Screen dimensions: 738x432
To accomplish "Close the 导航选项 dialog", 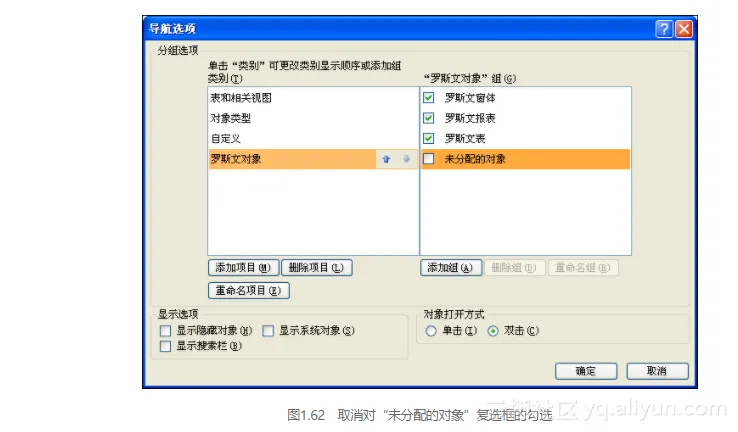I will [x=684, y=29].
